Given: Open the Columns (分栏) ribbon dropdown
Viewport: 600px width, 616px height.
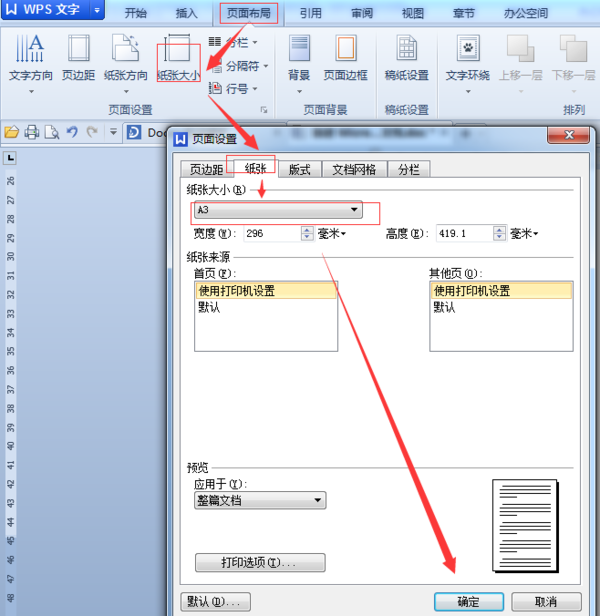Looking at the screenshot, I should [233, 42].
